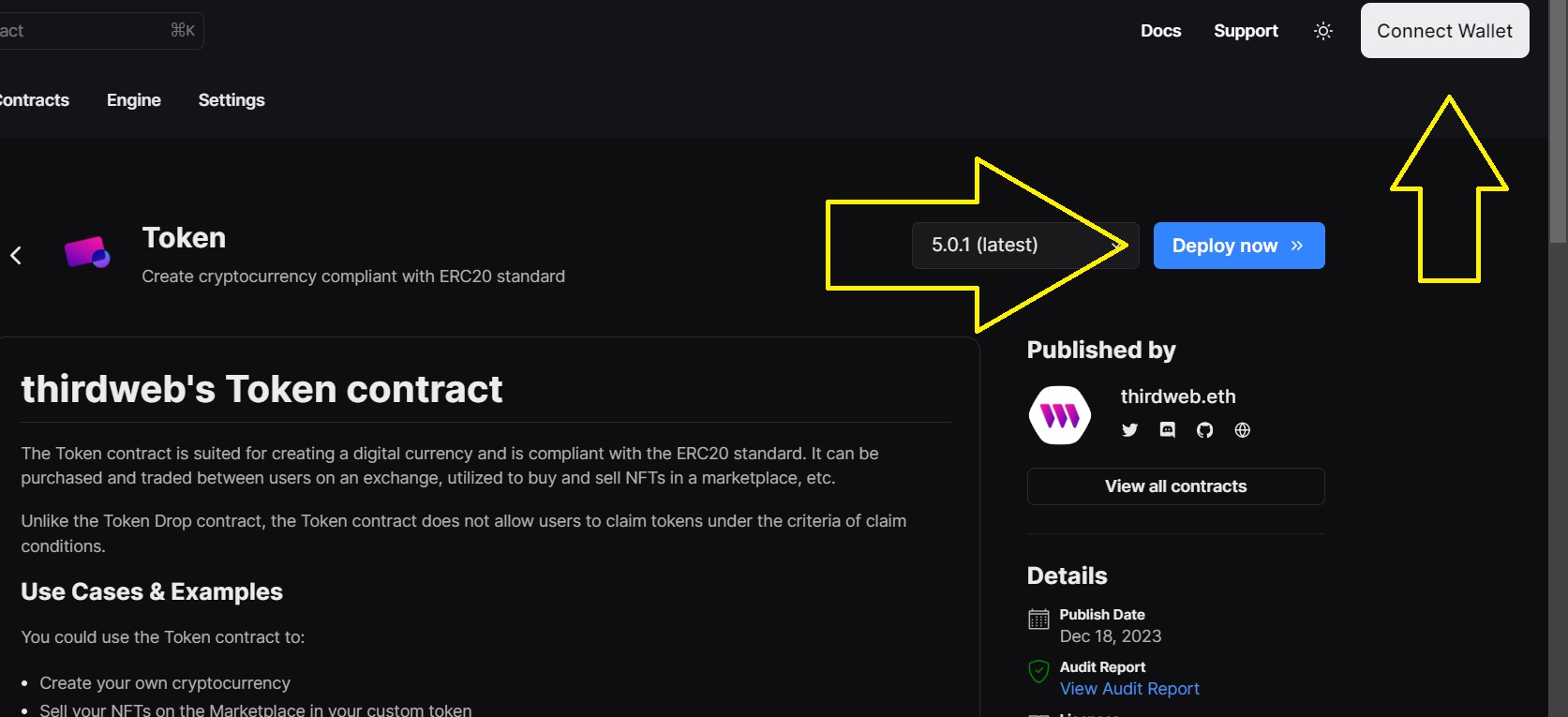
Task: Click the 'Publish Date' label
Action: tap(1102, 615)
